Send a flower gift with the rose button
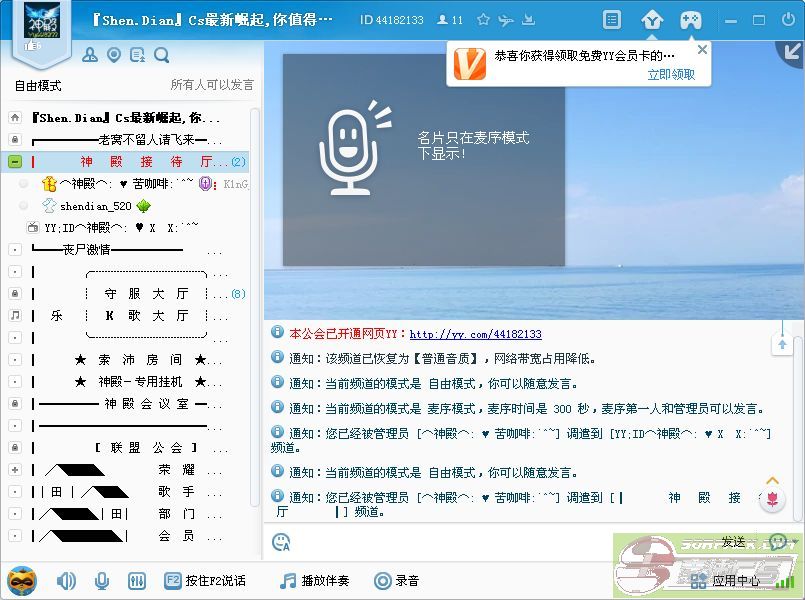Screen dimensions: 805x600 point(772,500)
